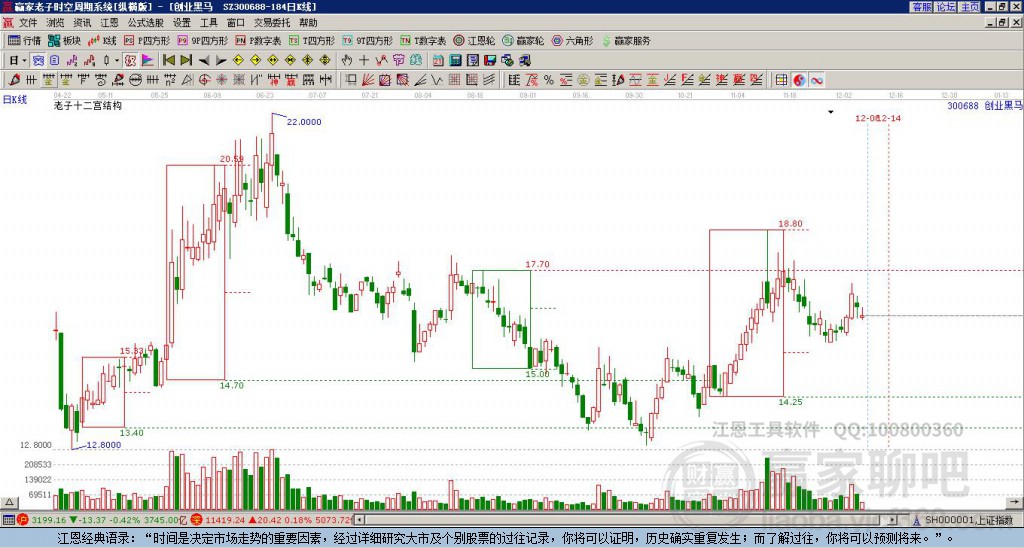The image size is (1024, 548).
Task: Click the chart's small black dropdown triangle
Action: point(831,112)
